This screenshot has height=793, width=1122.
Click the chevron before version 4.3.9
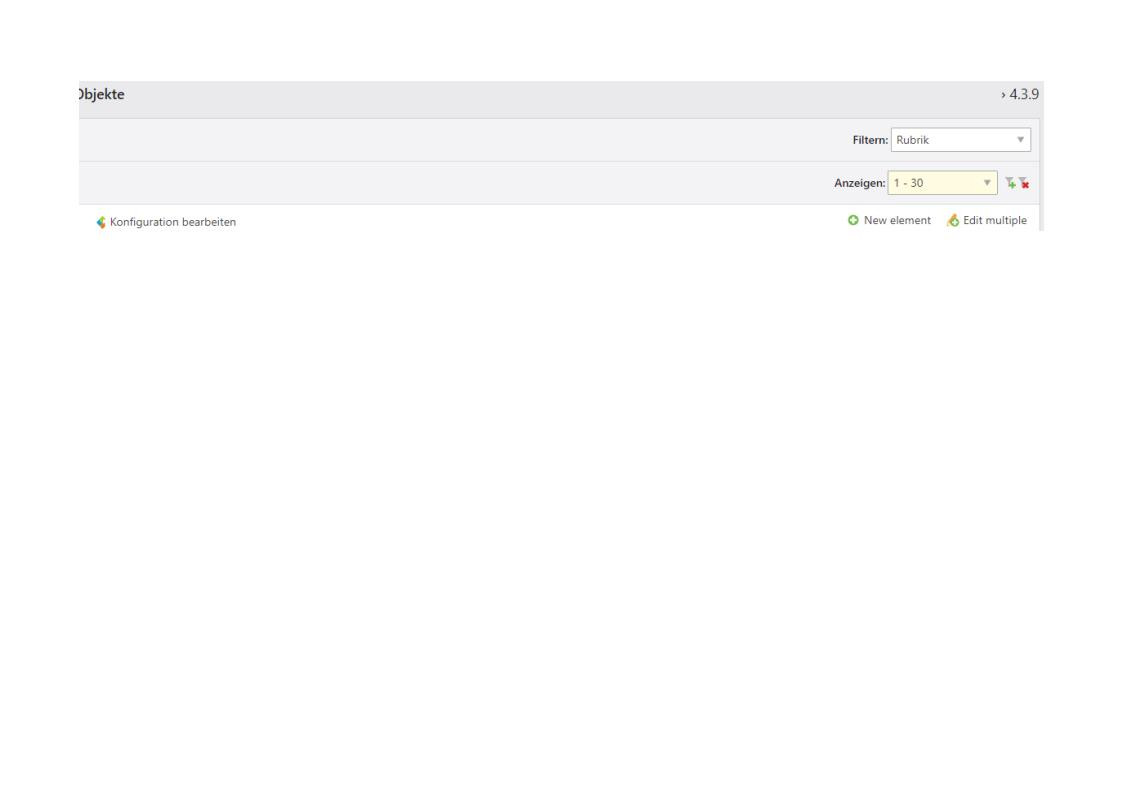tap(1001, 95)
